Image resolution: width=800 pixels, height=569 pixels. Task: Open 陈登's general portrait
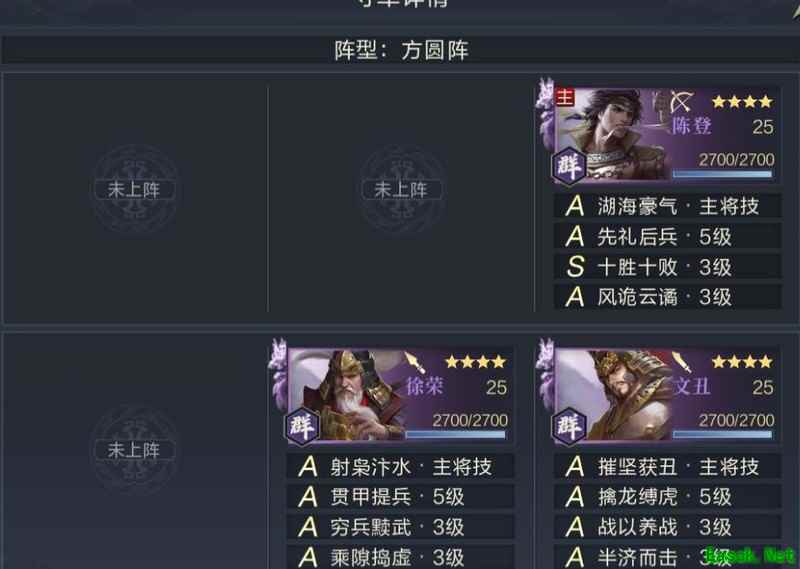tap(610, 134)
